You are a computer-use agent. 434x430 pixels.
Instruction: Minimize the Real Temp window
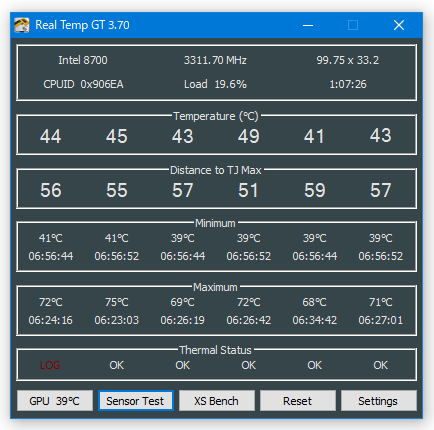[x=308, y=25]
